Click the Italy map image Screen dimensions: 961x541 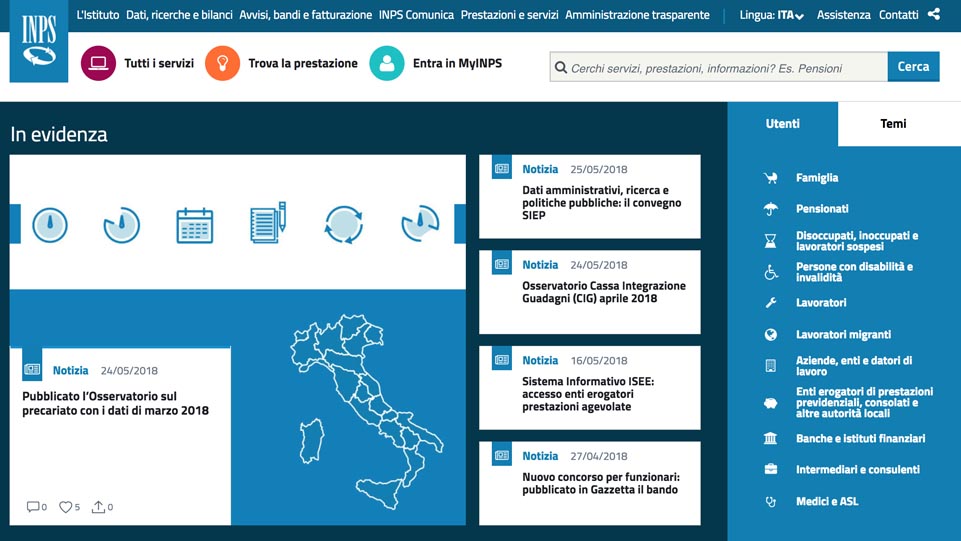[x=363, y=410]
